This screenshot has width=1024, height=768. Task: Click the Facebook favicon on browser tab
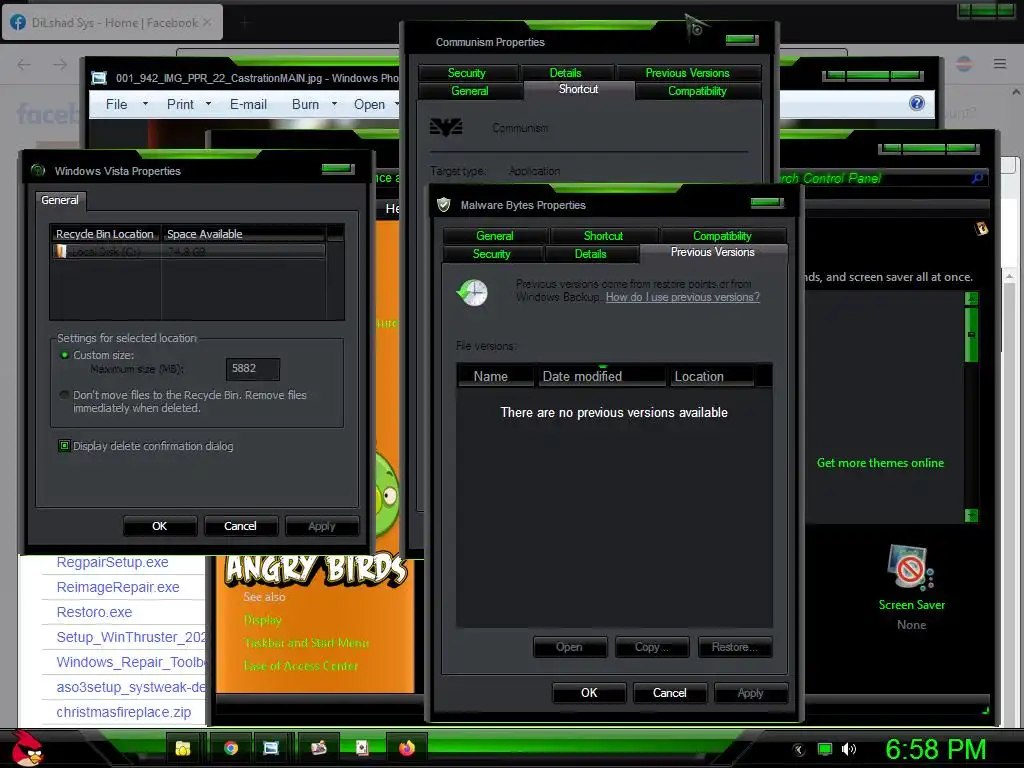[x=19, y=23]
